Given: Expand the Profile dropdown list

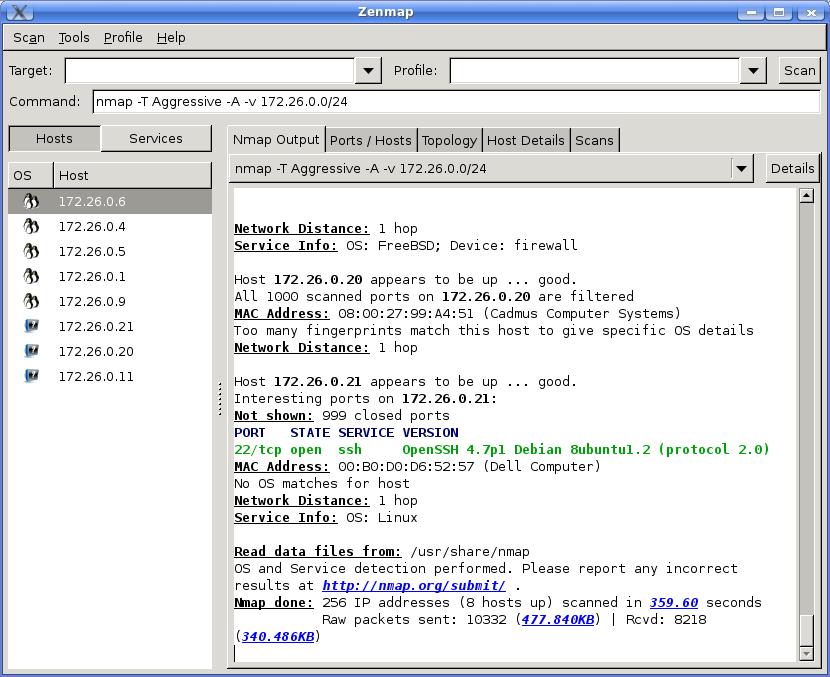Looking at the screenshot, I should pyautogui.click(x=753, y=71).
